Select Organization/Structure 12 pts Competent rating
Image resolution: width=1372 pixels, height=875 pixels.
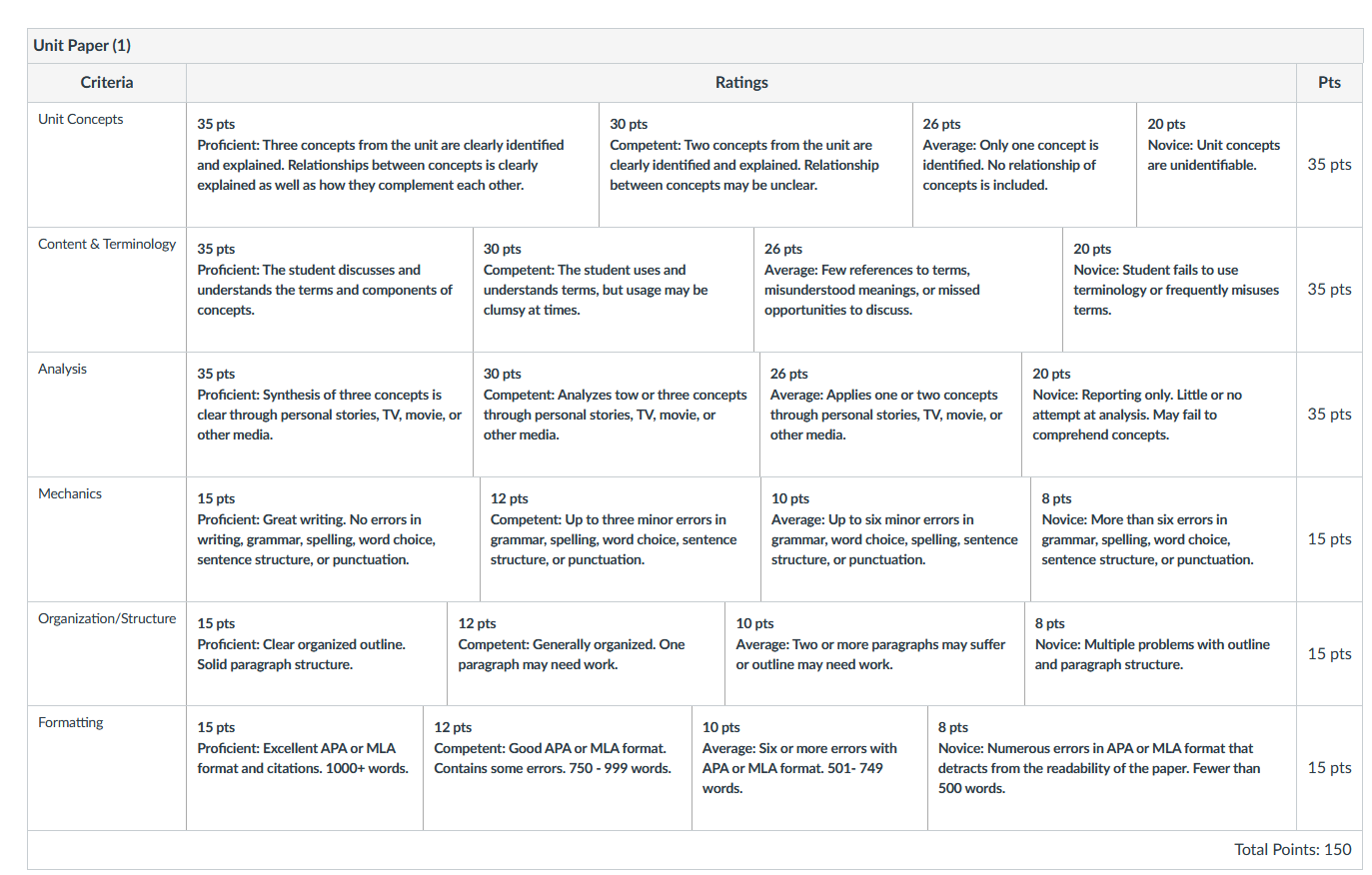587,654
